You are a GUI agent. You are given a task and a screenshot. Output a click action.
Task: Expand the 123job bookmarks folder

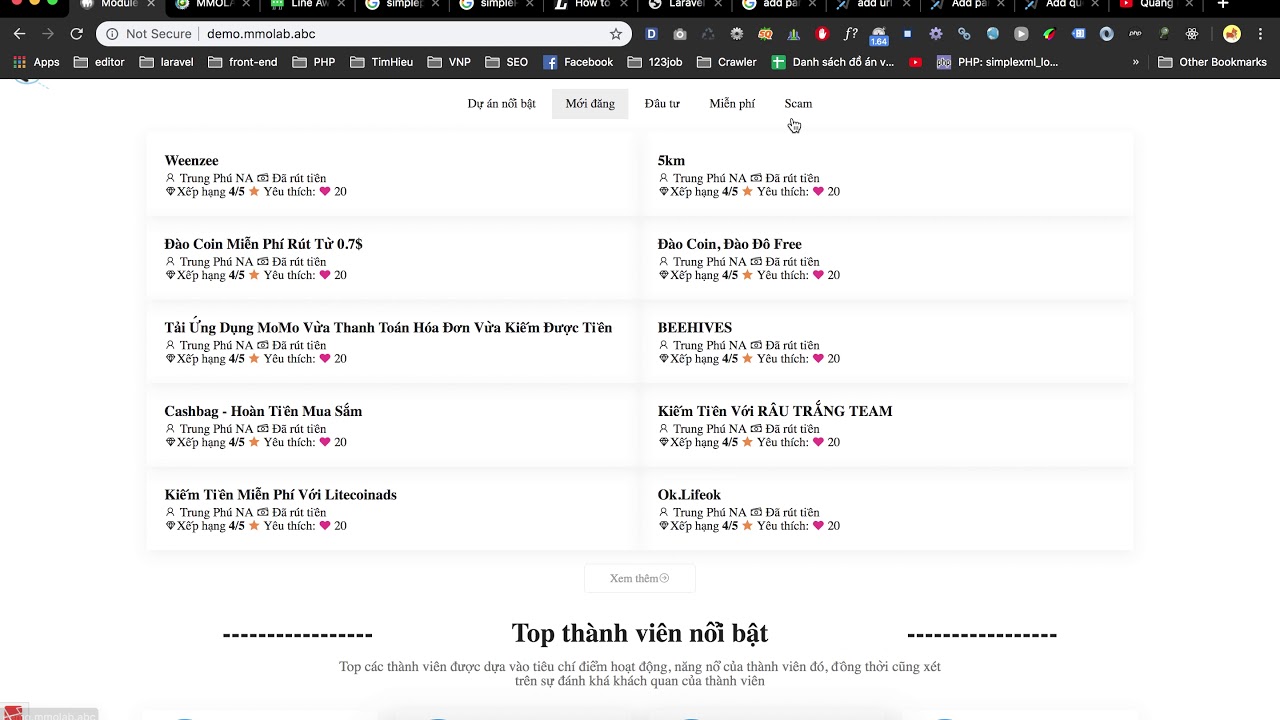[x=654, y=62]
